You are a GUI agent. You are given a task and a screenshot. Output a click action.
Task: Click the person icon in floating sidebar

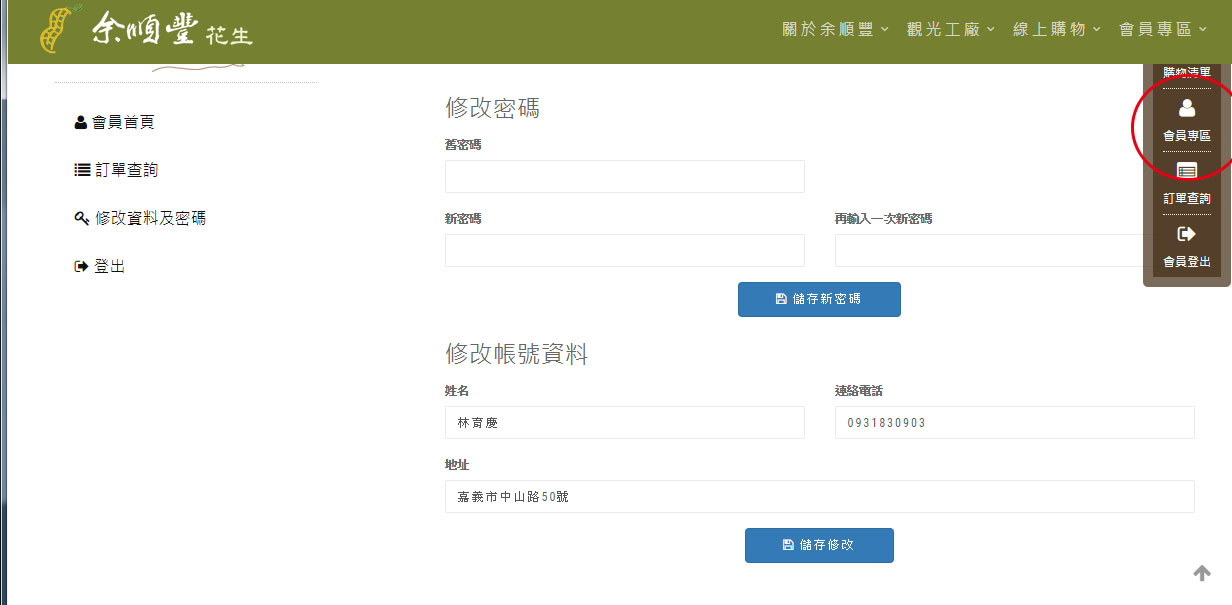(1186, 108)
